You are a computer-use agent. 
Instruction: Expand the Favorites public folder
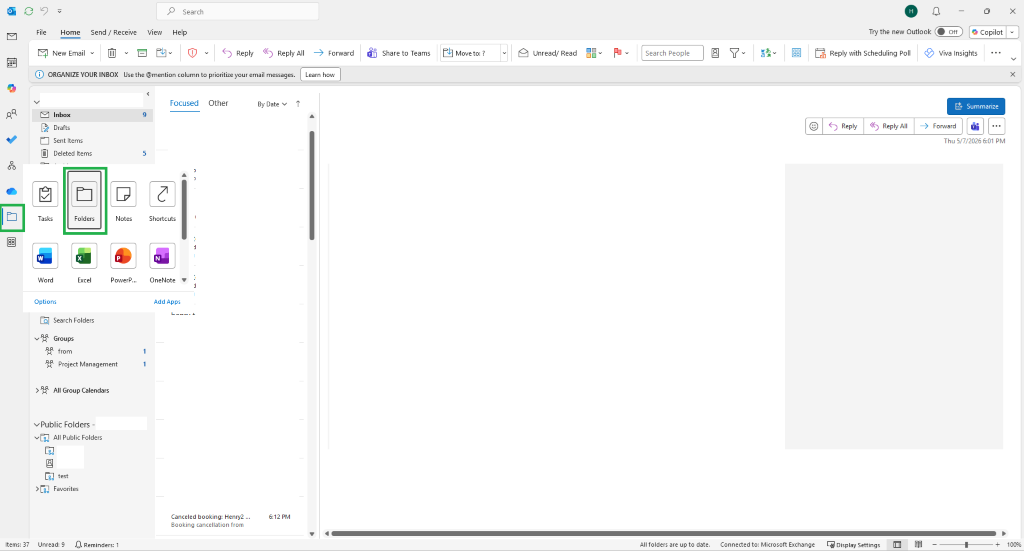[37, 489]
